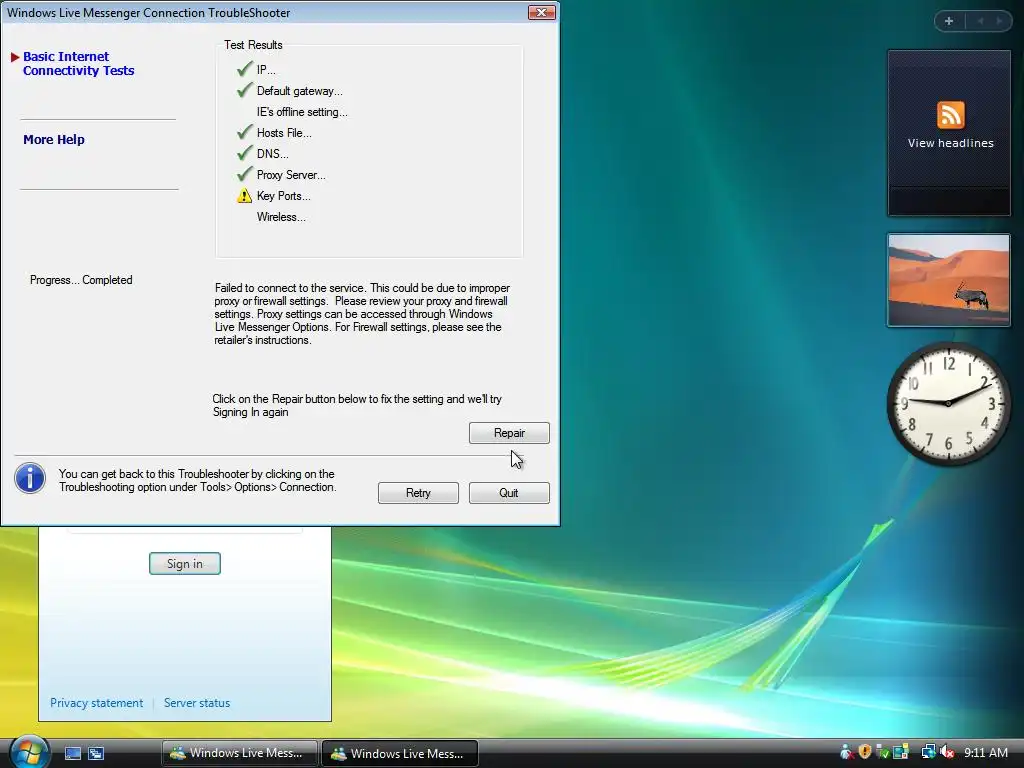Click the orange RSS feed icon in the sidebar
The image size is (1024, 768).
[x=950, y=115]
